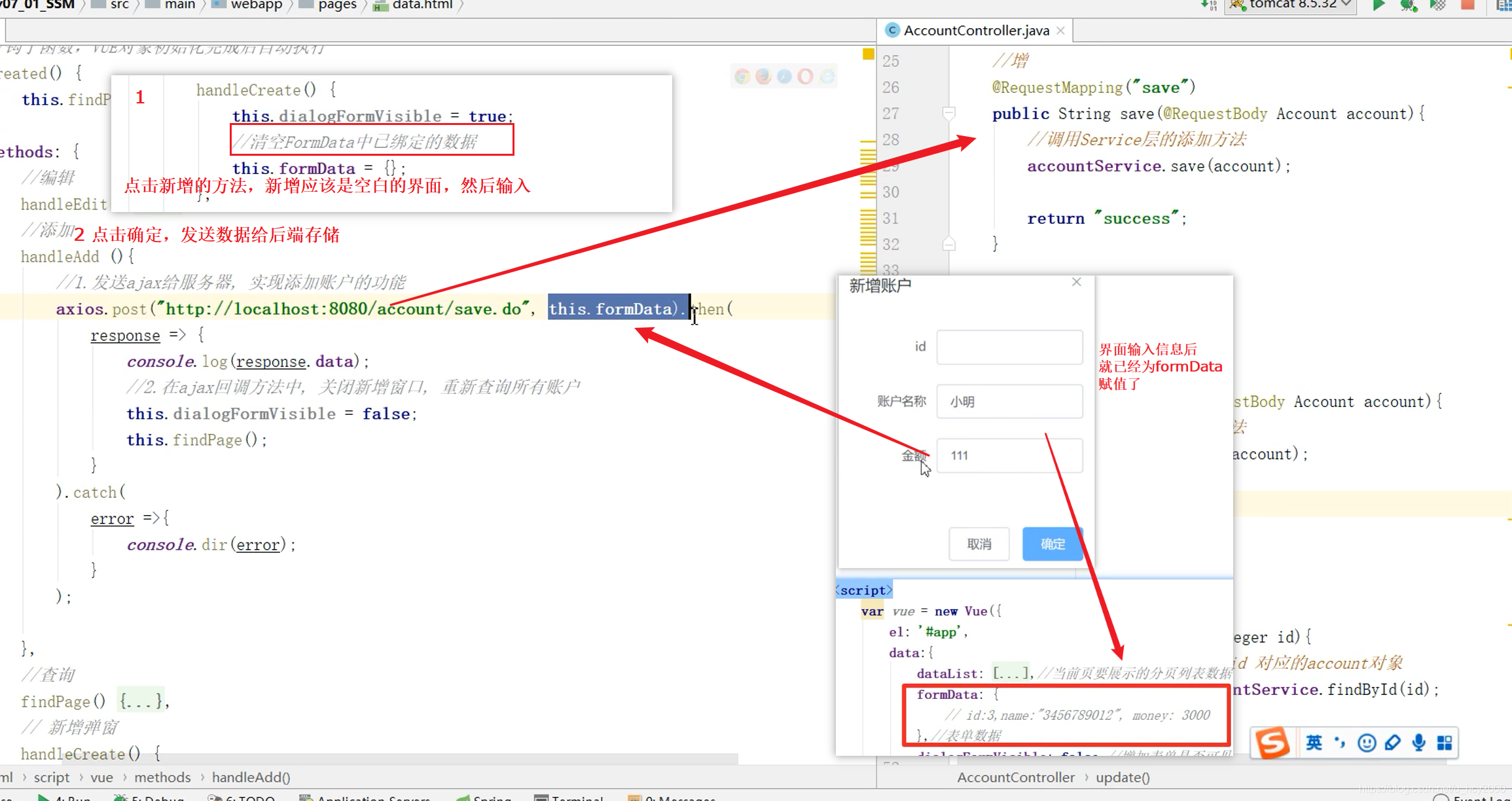Open the Event Log panel
The image size is (1512, 801).
tap(1473, 798)
